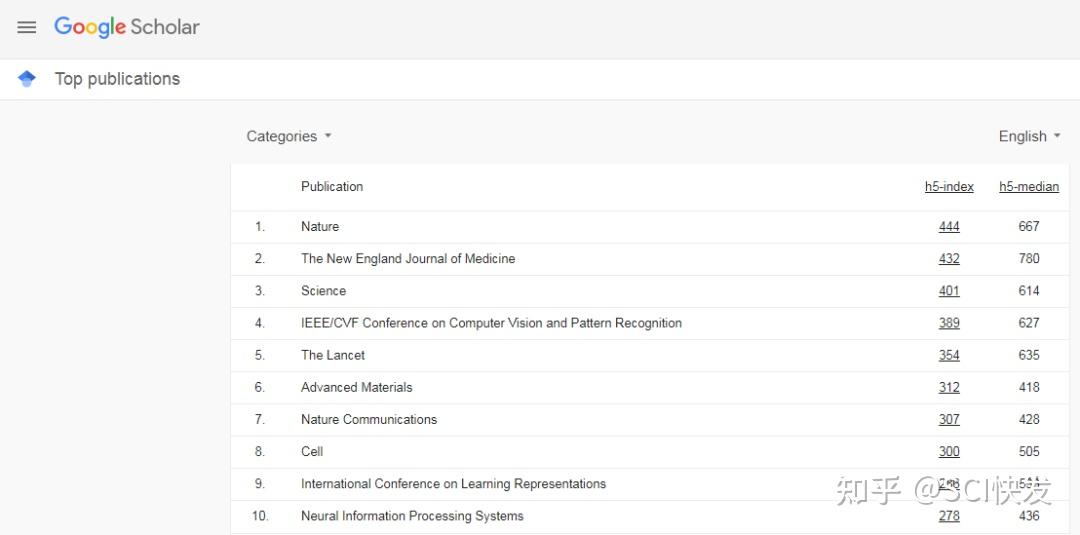This screenshot has width=1080, height=535.
Task: Open Advanced Materials h5-index 312
Action: (949, 387)
